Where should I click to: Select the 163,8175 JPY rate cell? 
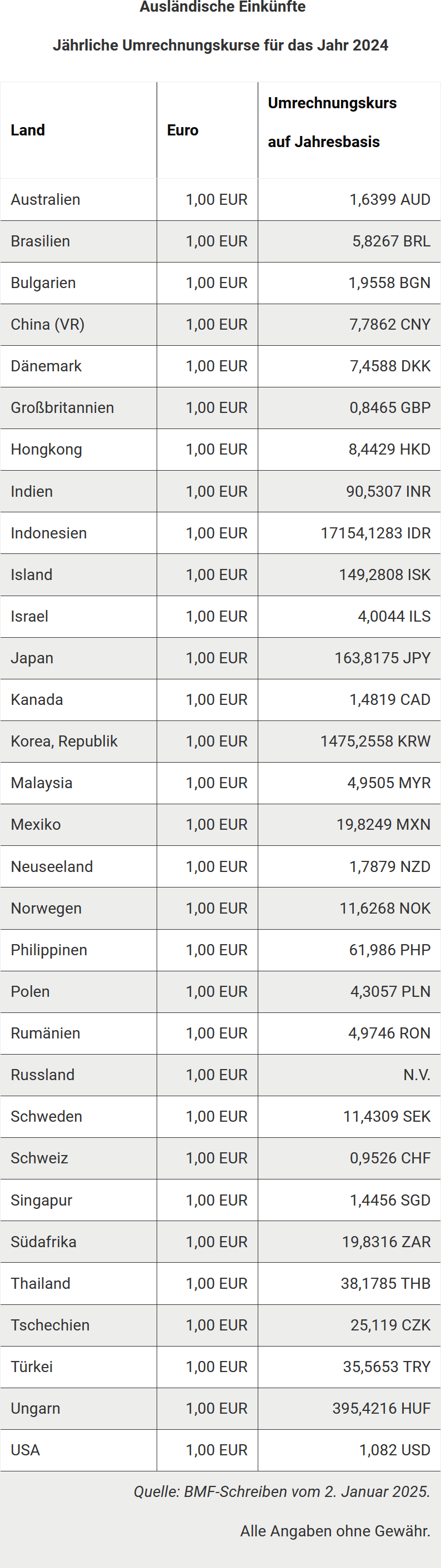pos(383,658)
